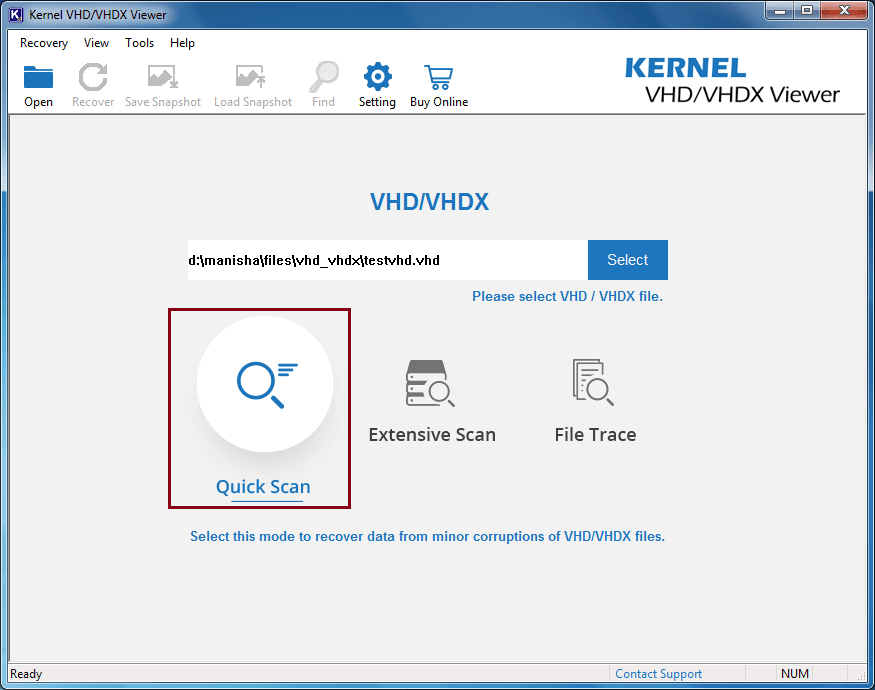The image size is (875, 690).
Task: Click the Ready status bar text
Action: pyautogui.click(x=26, y=674)
